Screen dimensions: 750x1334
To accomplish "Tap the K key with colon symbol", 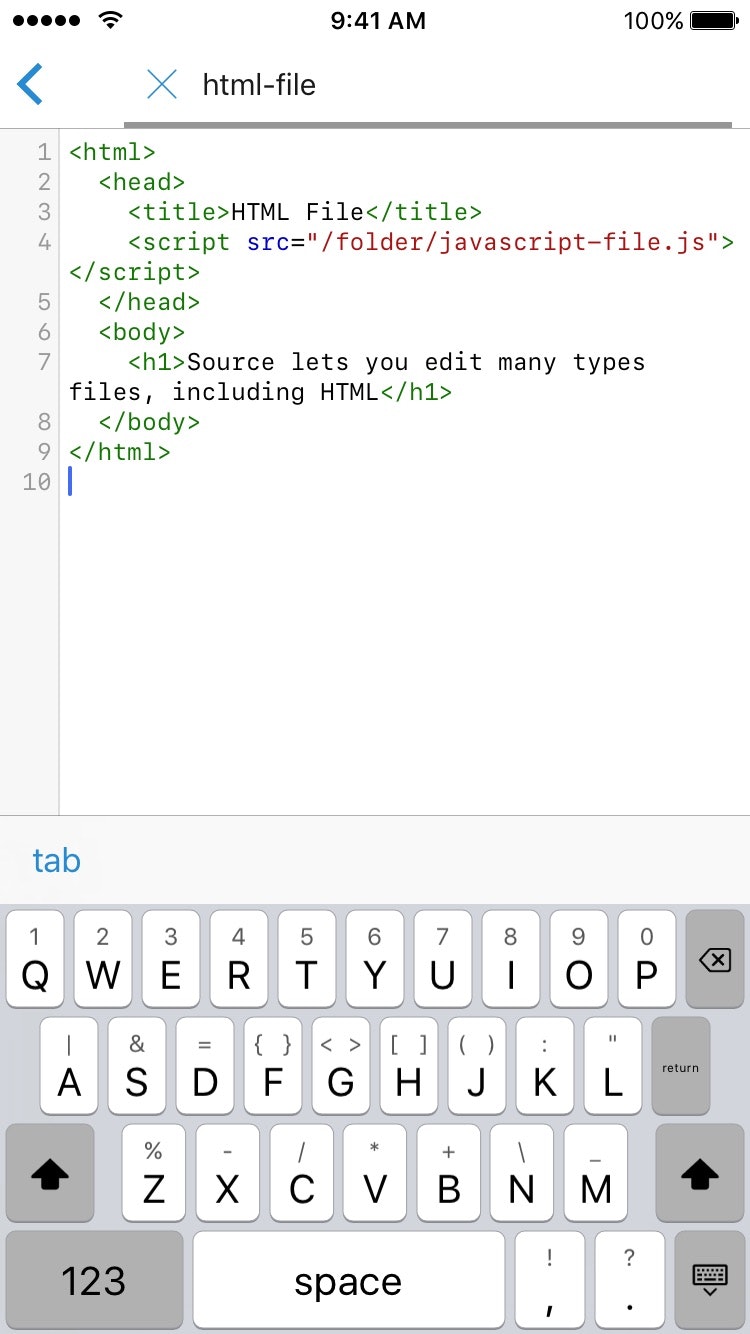I will coord(545,1066).
